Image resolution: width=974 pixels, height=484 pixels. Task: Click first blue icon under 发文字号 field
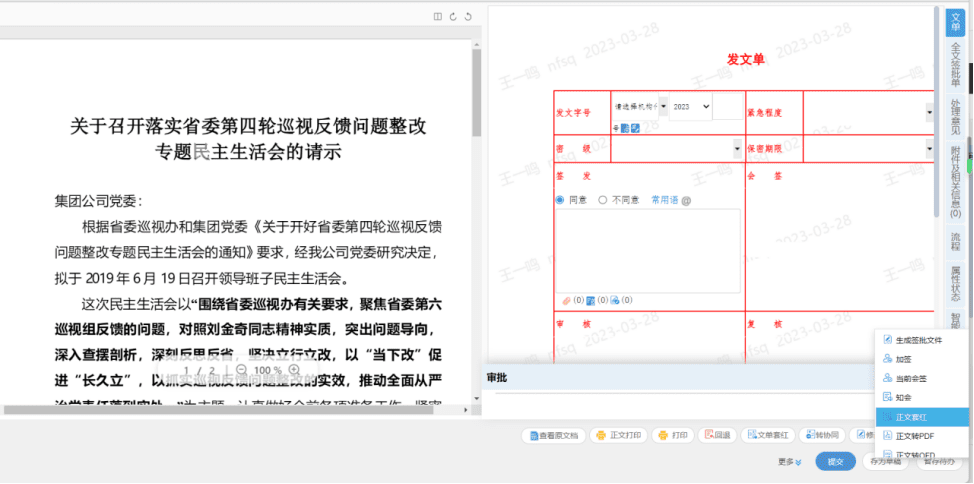(625, 128)
